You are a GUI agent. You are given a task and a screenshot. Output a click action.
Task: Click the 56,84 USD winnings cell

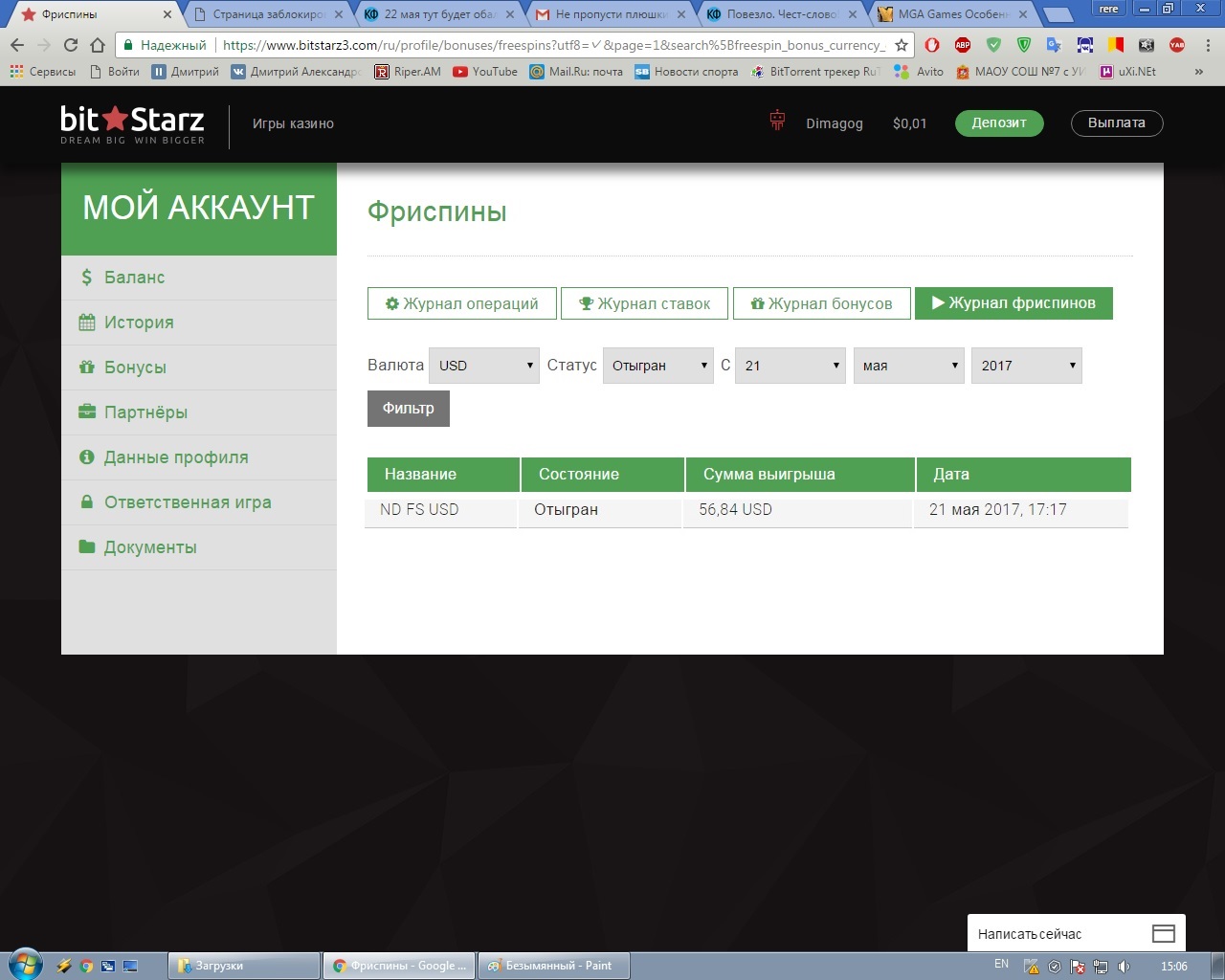(x=798, y=510)
